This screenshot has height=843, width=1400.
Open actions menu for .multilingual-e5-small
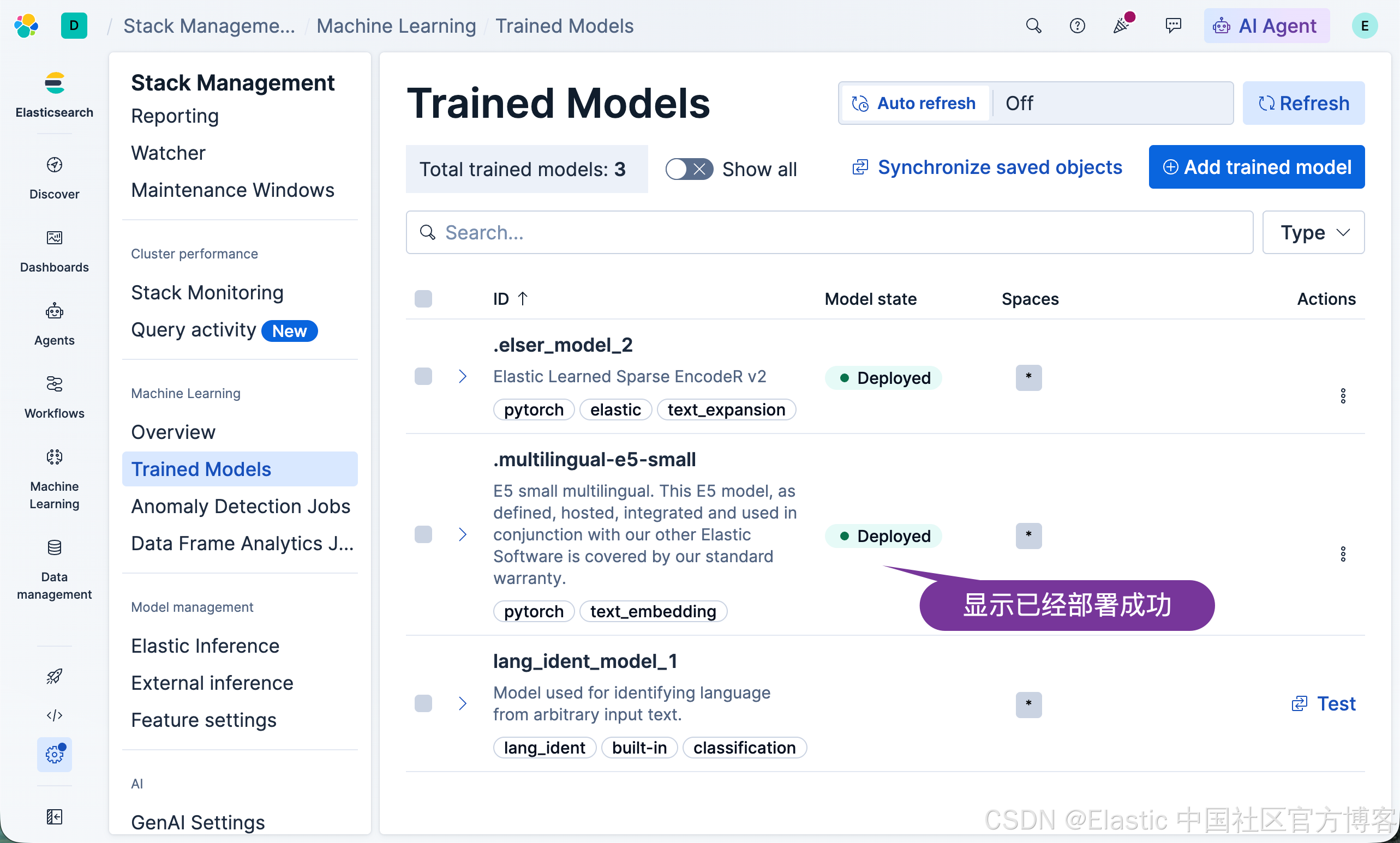[1343, 554]
